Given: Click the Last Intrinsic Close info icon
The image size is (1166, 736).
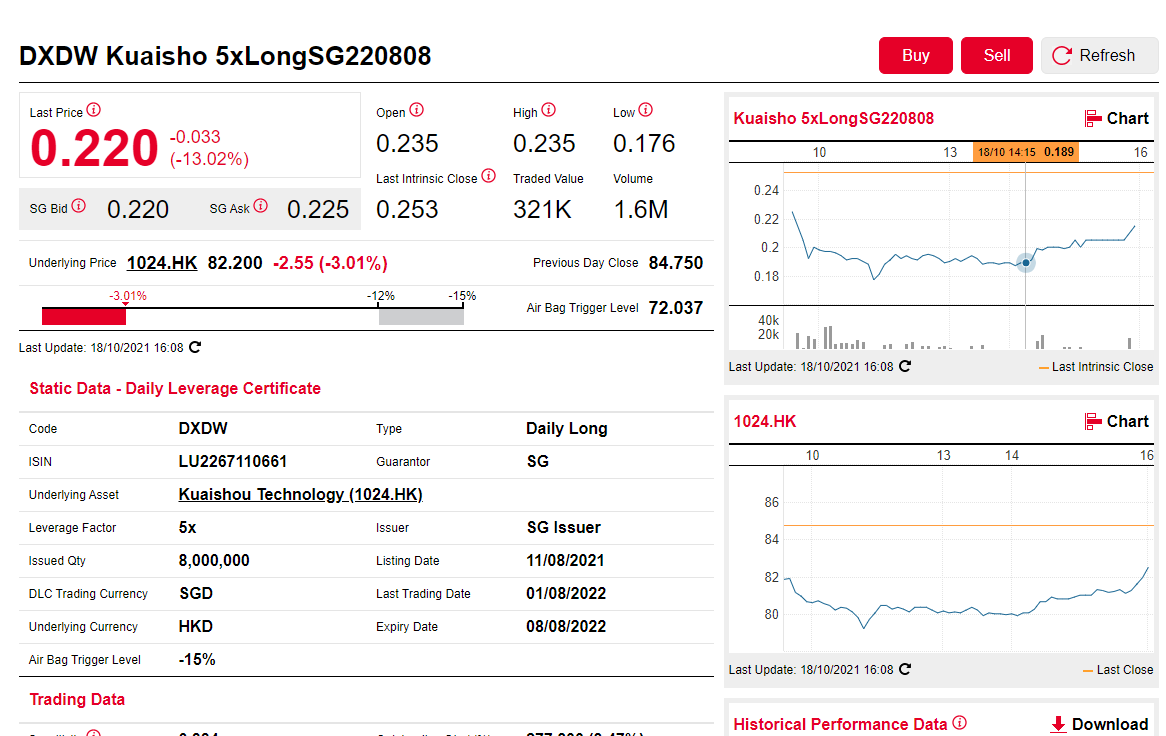Looking at the screenshot, I should pyautogui.click(x=489, y=176).
